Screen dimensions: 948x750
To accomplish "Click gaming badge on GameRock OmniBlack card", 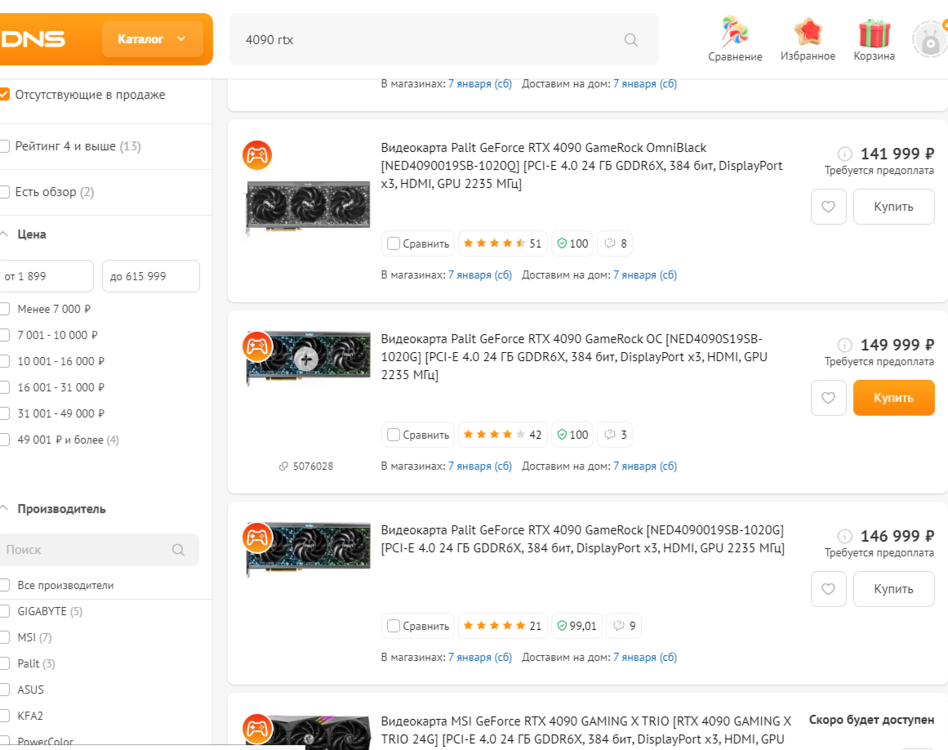I will (x=257, y=155).
